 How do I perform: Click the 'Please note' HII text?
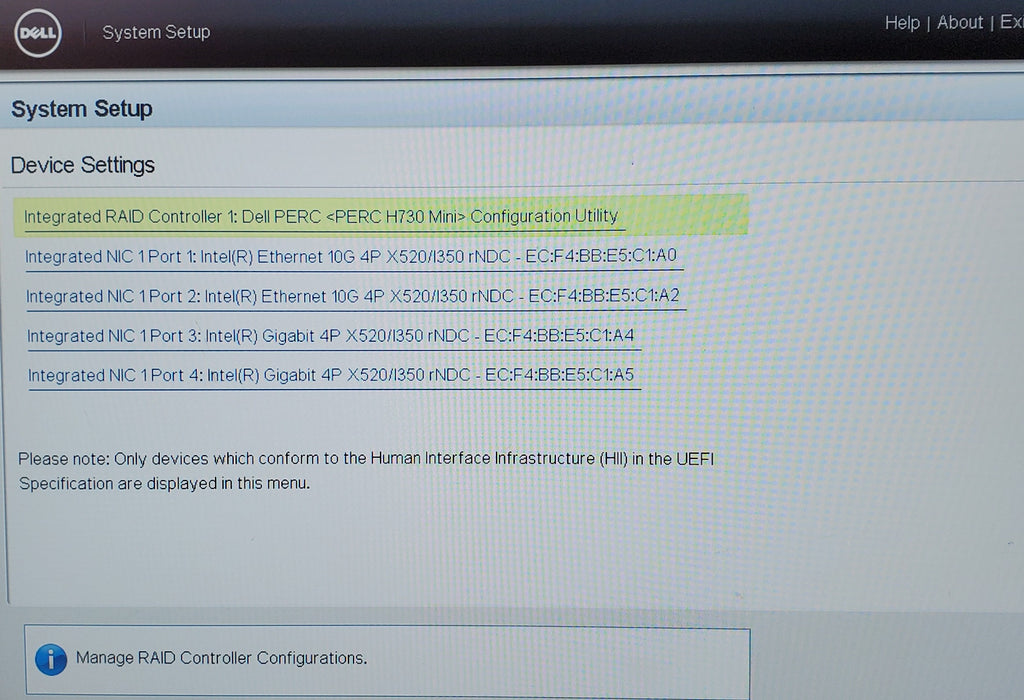(366, 471)
